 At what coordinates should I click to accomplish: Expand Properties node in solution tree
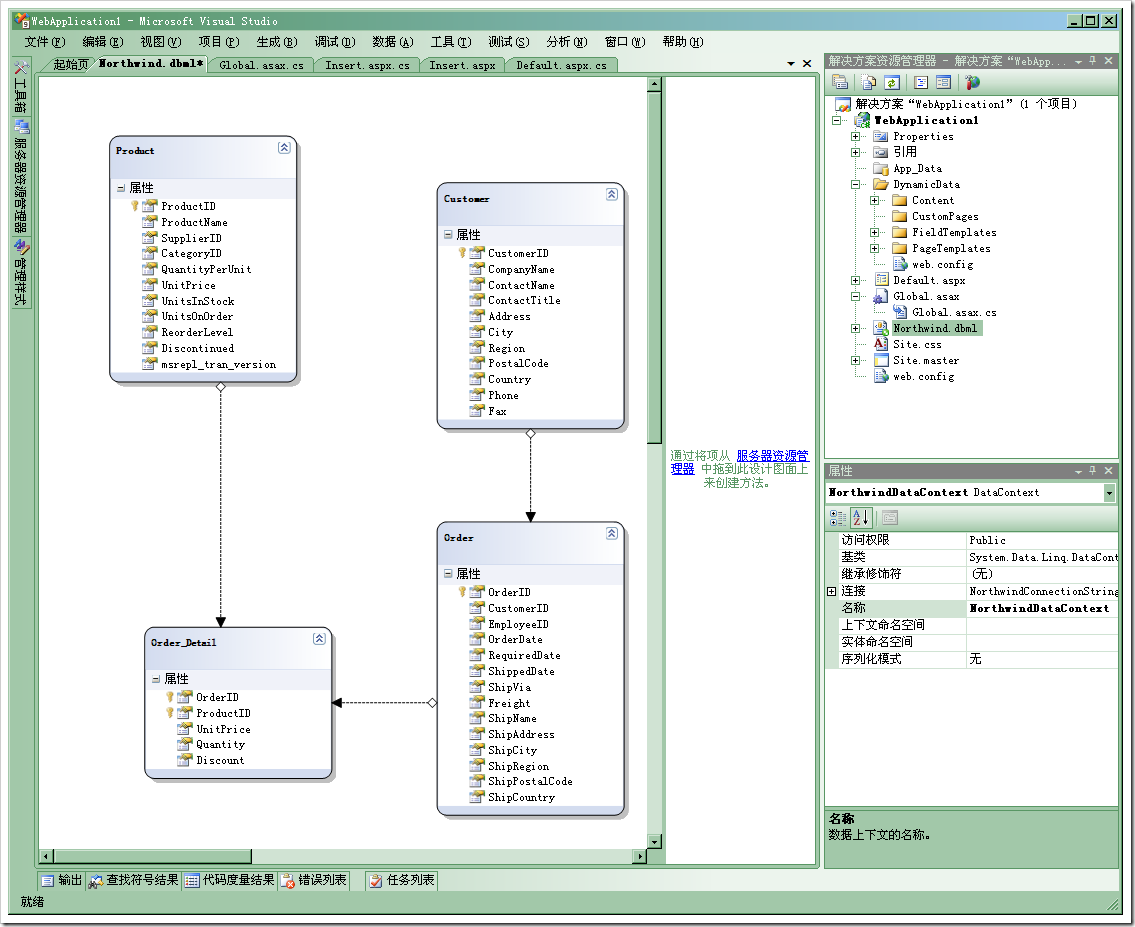(x=855, y=136)
